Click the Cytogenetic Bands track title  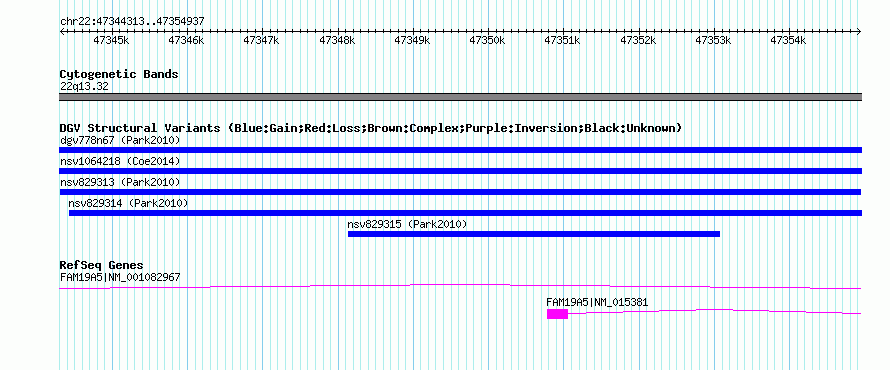click(x=119, y=74)
